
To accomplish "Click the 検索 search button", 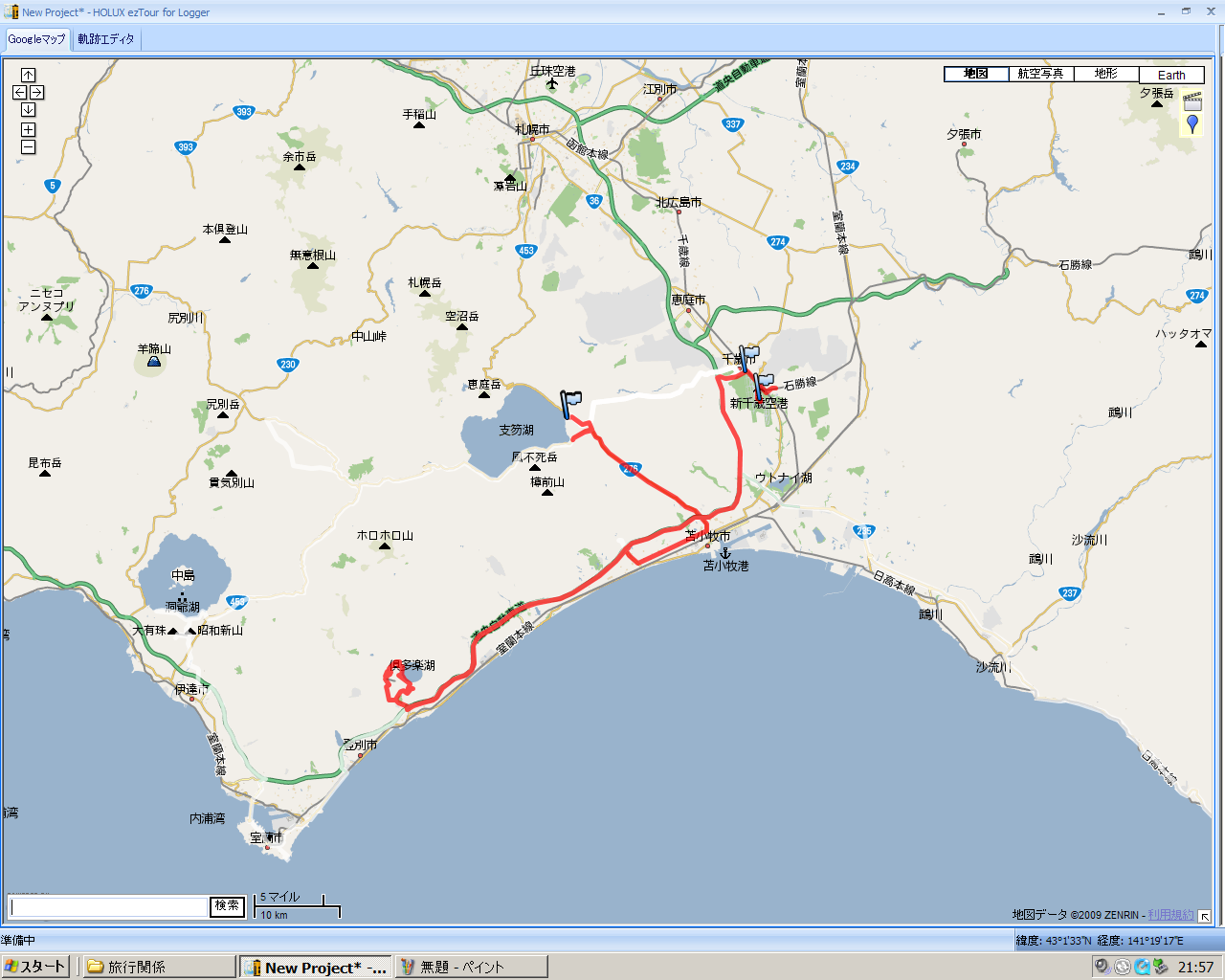I will (227, 906).
